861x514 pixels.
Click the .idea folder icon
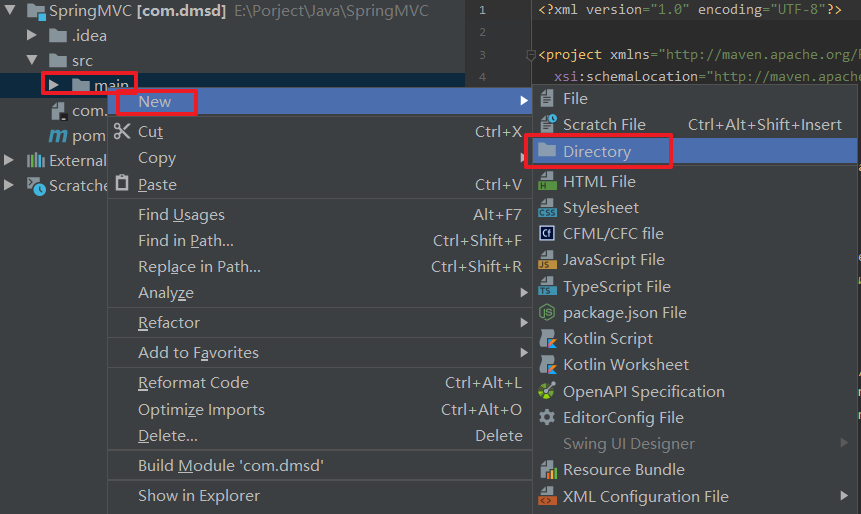click(x=58, y=36)
